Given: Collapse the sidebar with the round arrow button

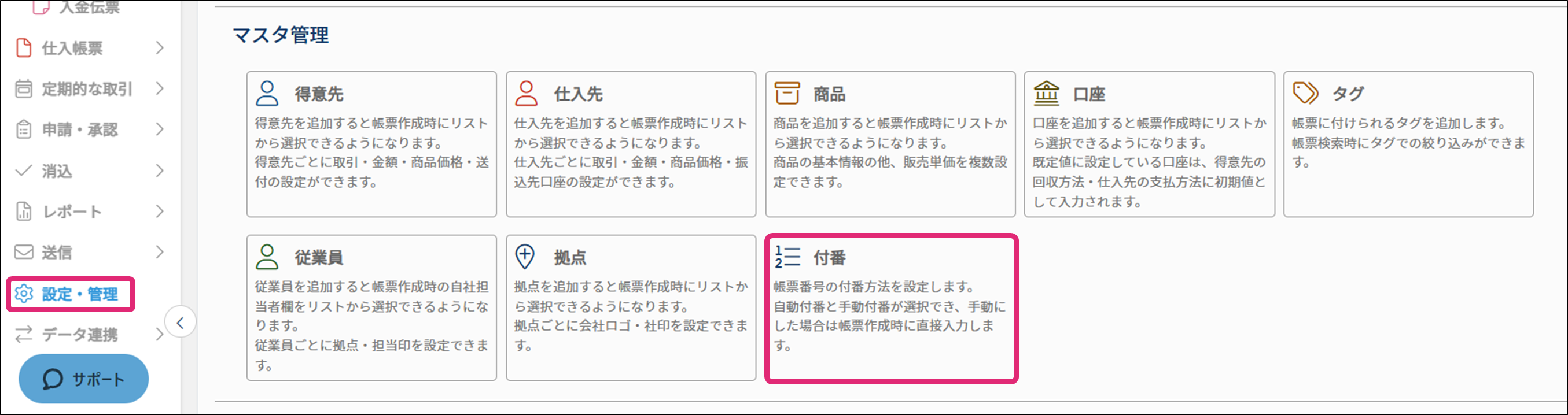Looking at the screenshot, I should coord(180,323).
